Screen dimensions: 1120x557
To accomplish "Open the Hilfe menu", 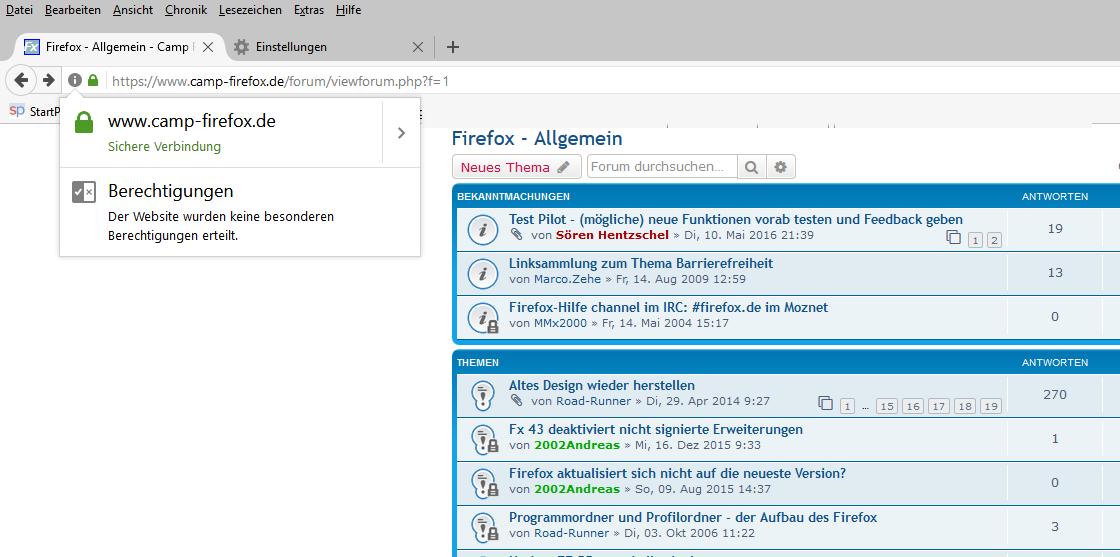I will (349, 10).
